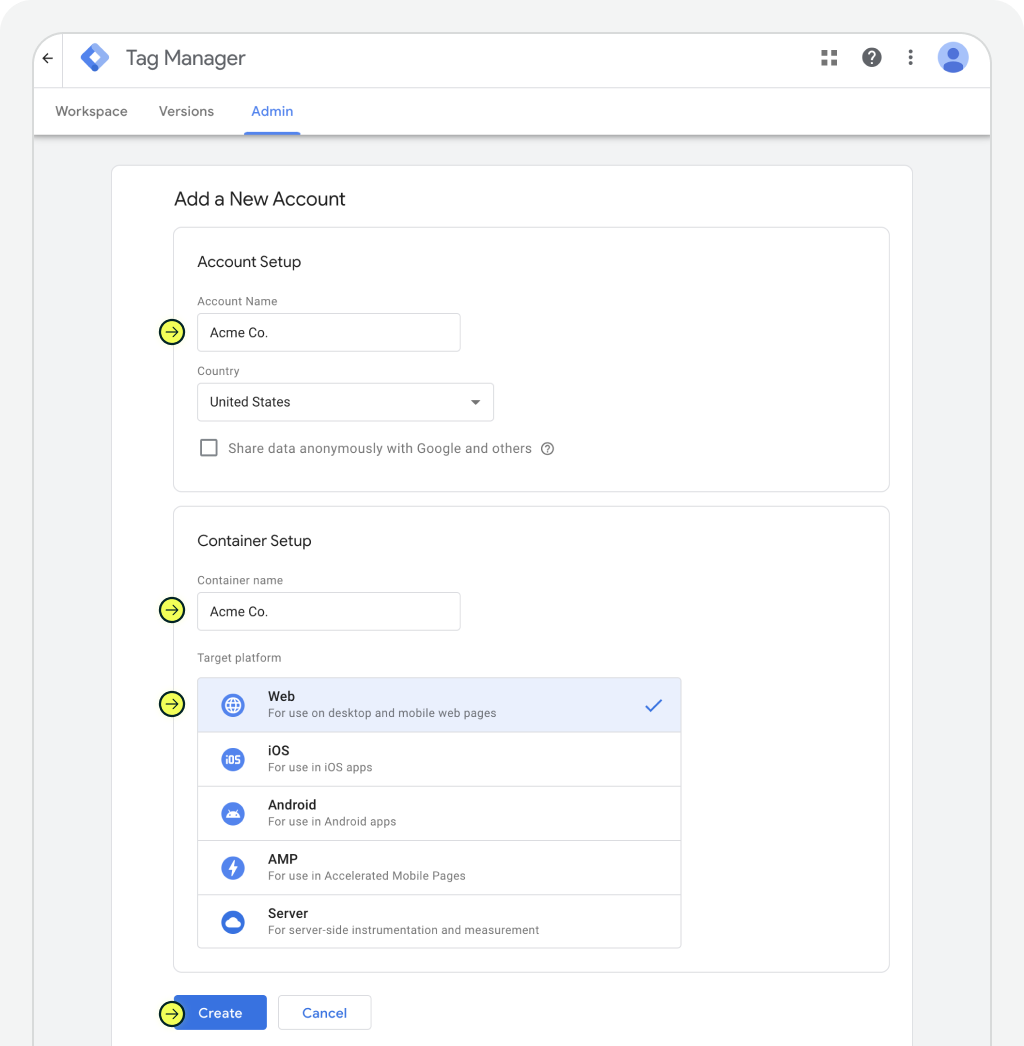The height and width of the screenshot is (1046, 1024).
Task: Click the back arrow icon
Action: (47, 58)
